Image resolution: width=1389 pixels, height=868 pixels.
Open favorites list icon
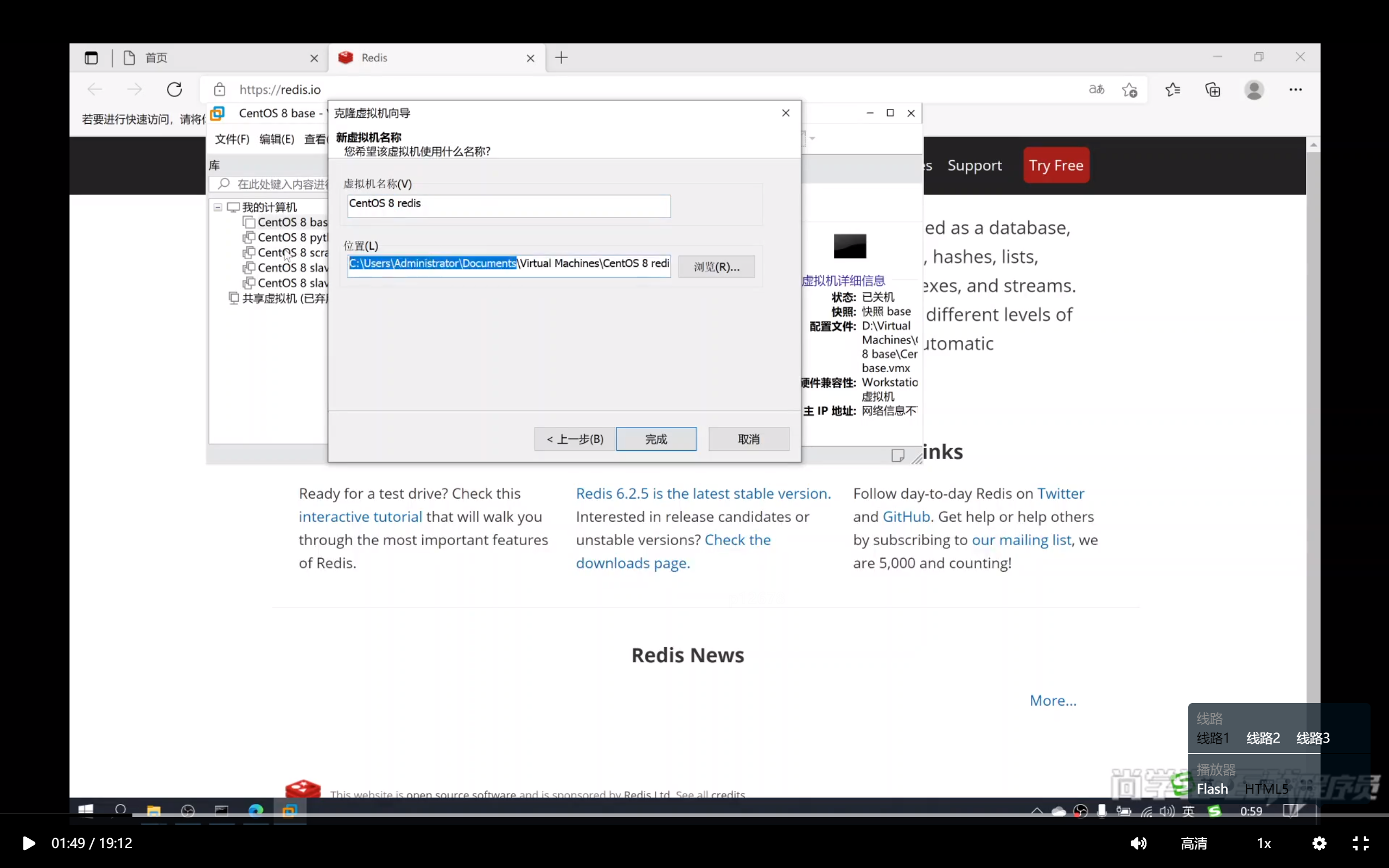point(1173,90)
